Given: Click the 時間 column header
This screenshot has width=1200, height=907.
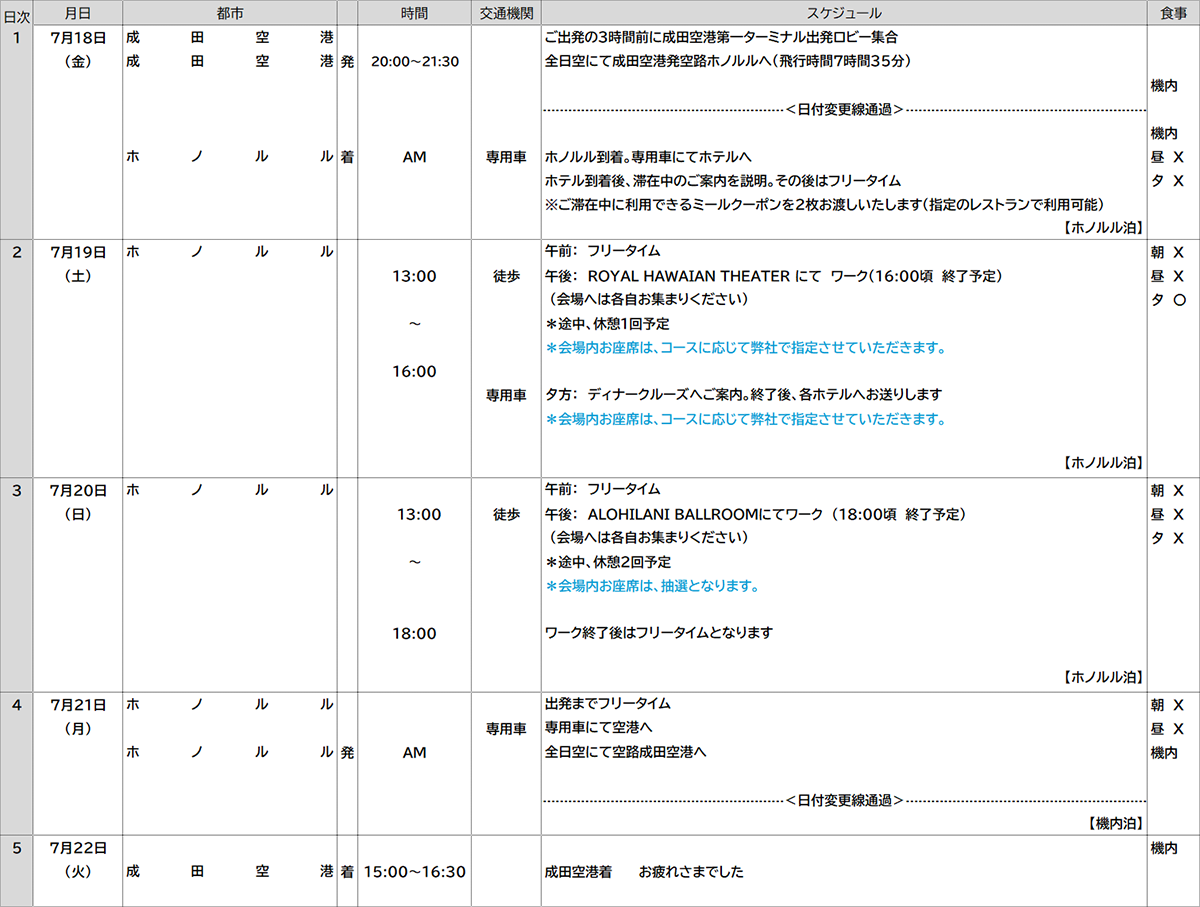Looking at the screenshot, I should coord(414,13).
